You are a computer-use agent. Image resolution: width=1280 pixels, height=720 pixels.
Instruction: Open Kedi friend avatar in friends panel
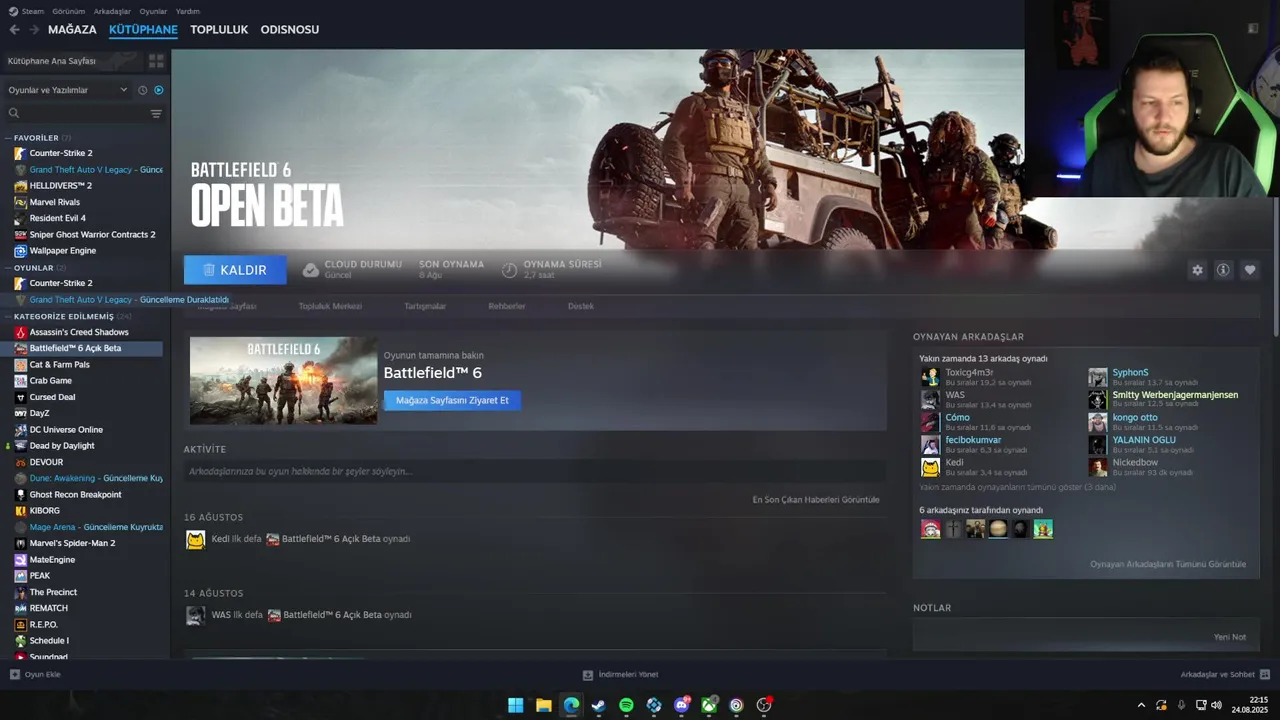[x=930, y=467]
